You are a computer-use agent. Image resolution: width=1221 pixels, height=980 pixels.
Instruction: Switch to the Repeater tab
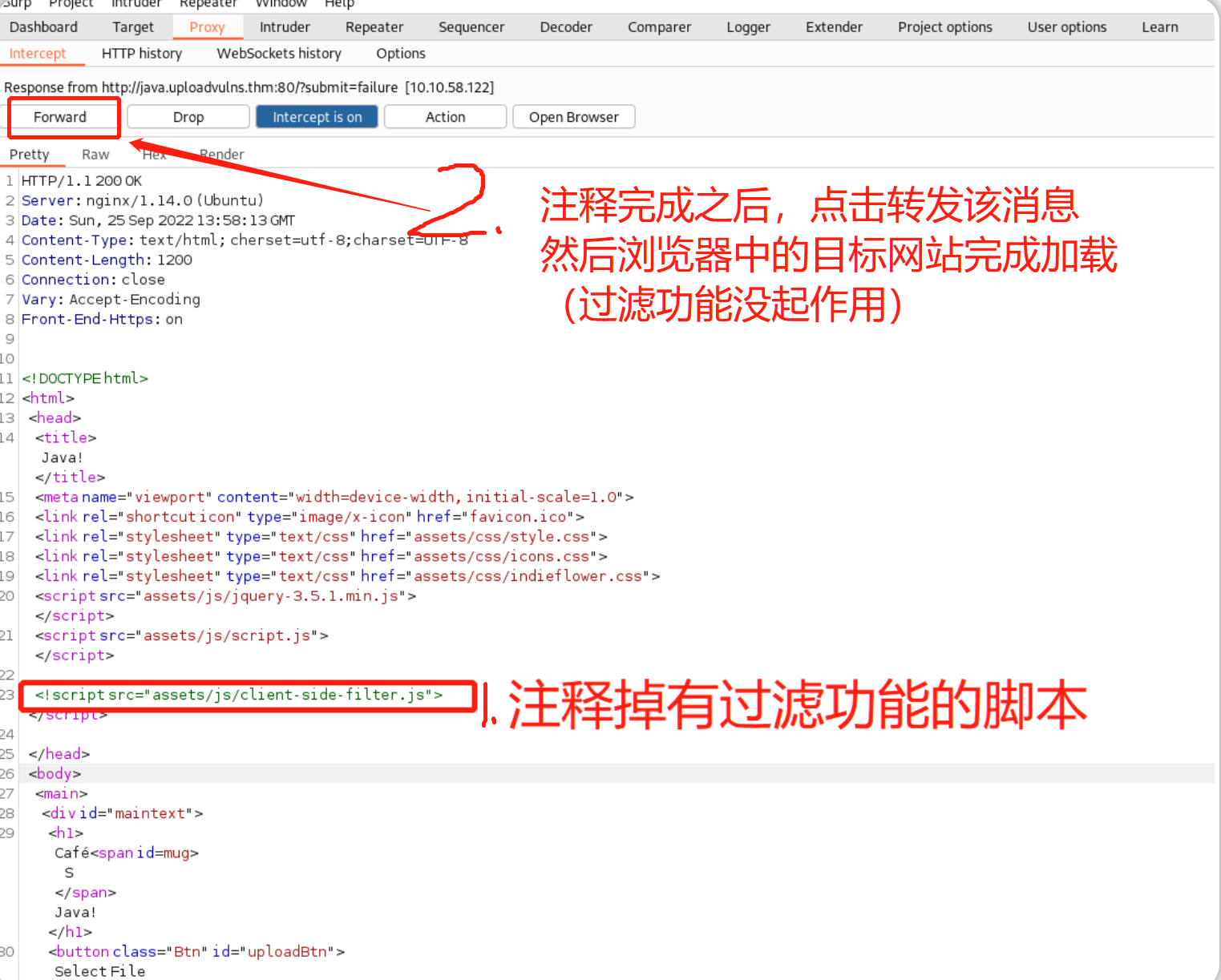coord(374,27)
